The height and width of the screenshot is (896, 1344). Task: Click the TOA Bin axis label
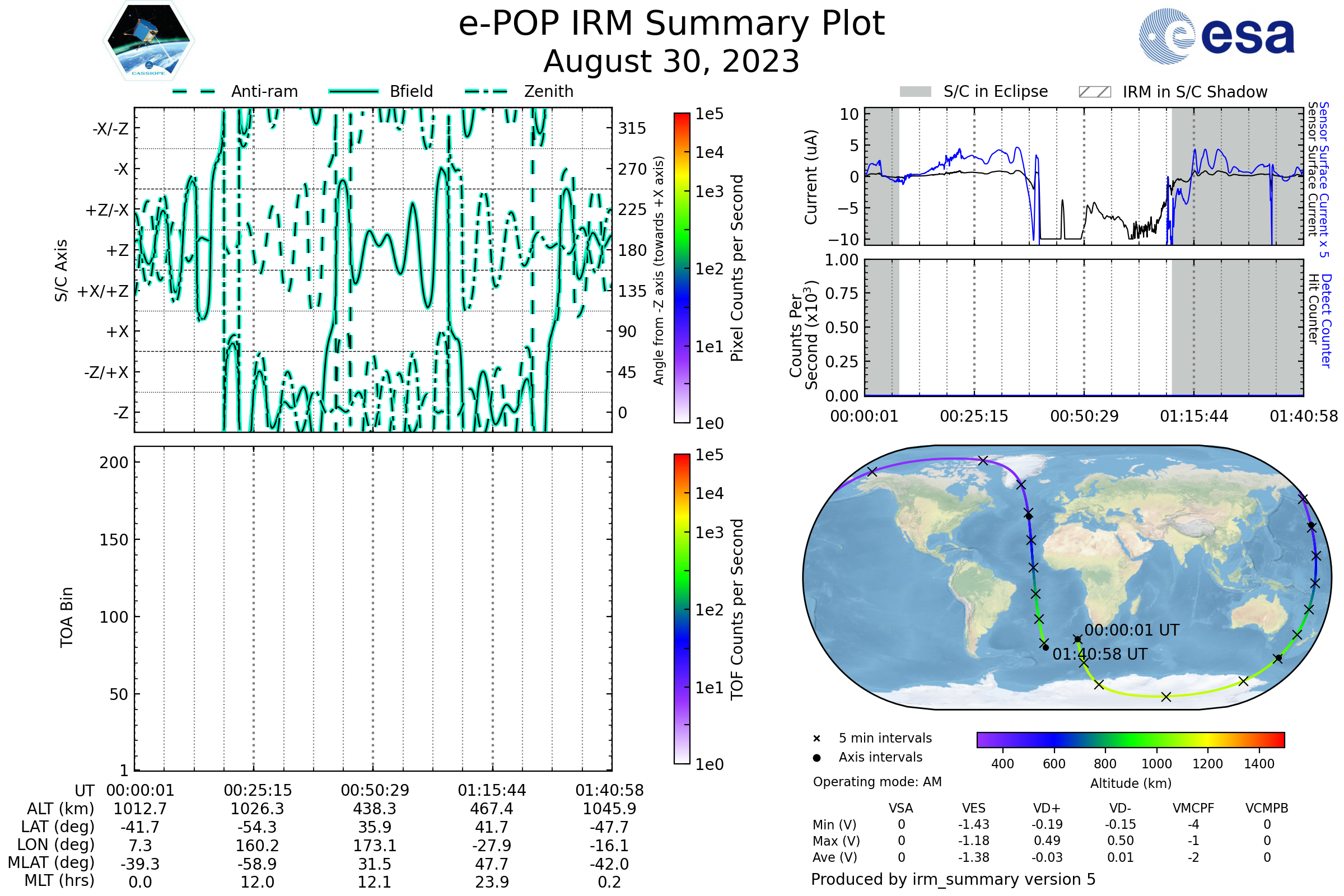[67, 617]
